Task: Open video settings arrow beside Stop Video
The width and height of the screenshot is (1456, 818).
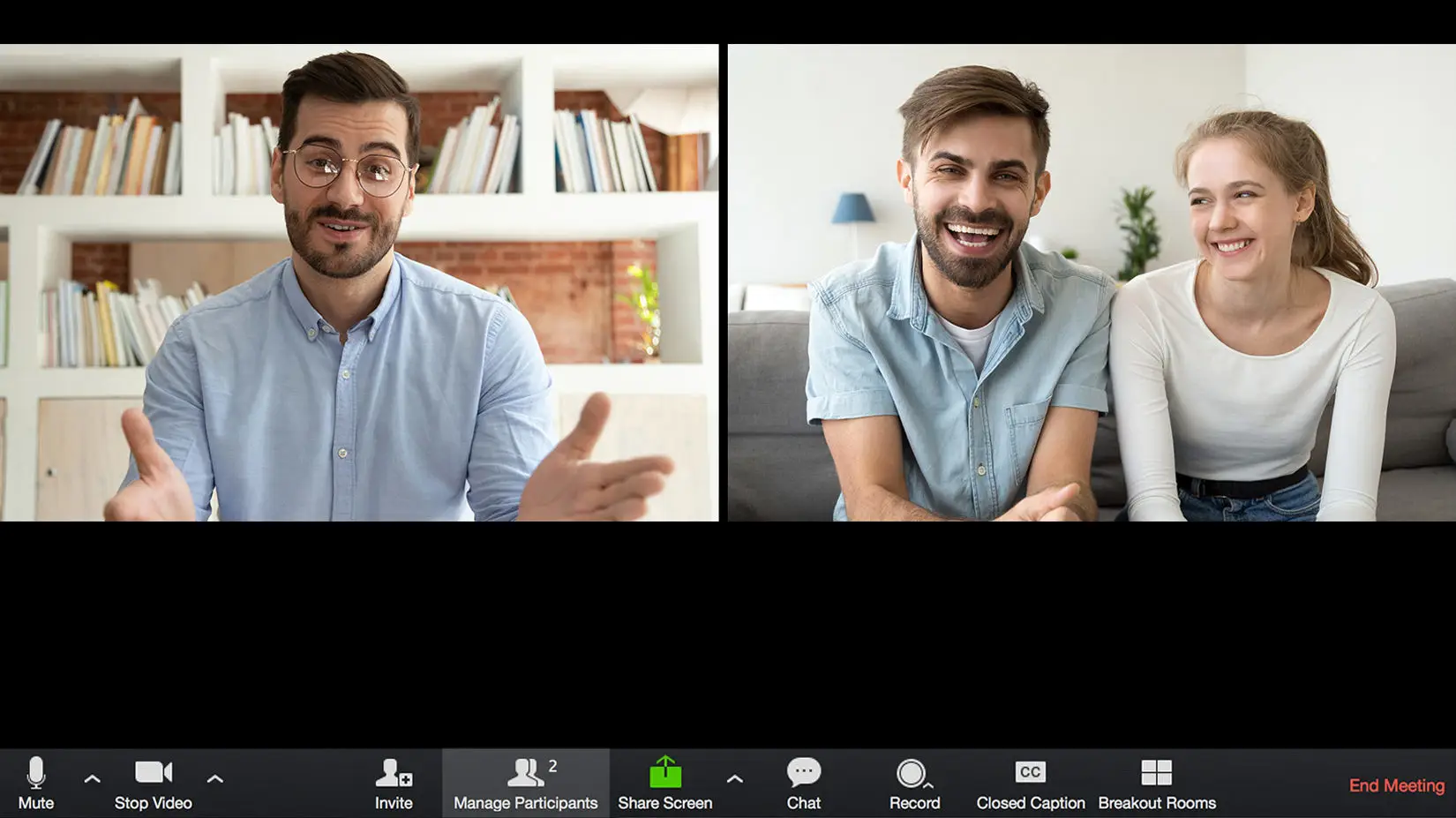Action: tap(214, 779)
